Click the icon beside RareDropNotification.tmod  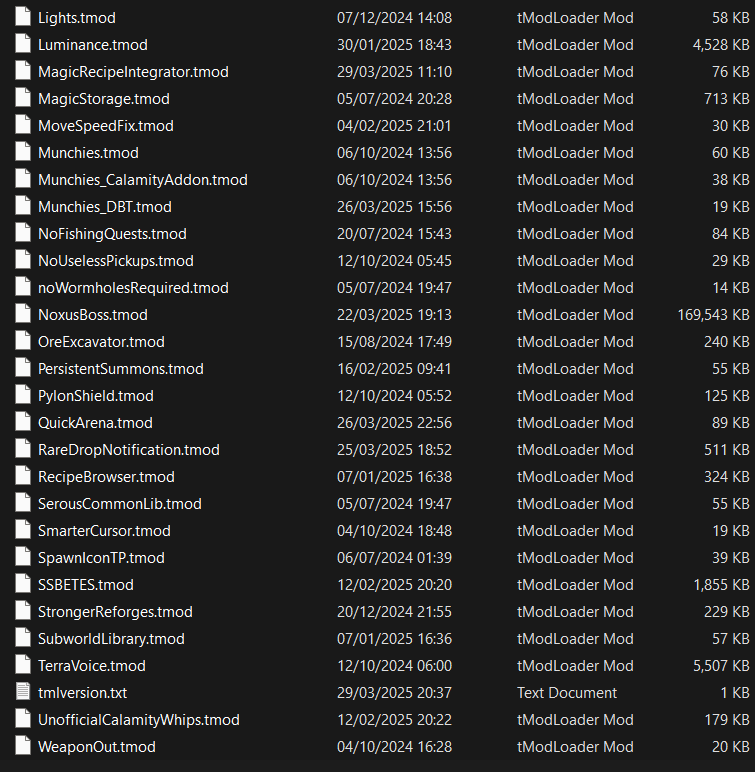[x=23, y=449]
